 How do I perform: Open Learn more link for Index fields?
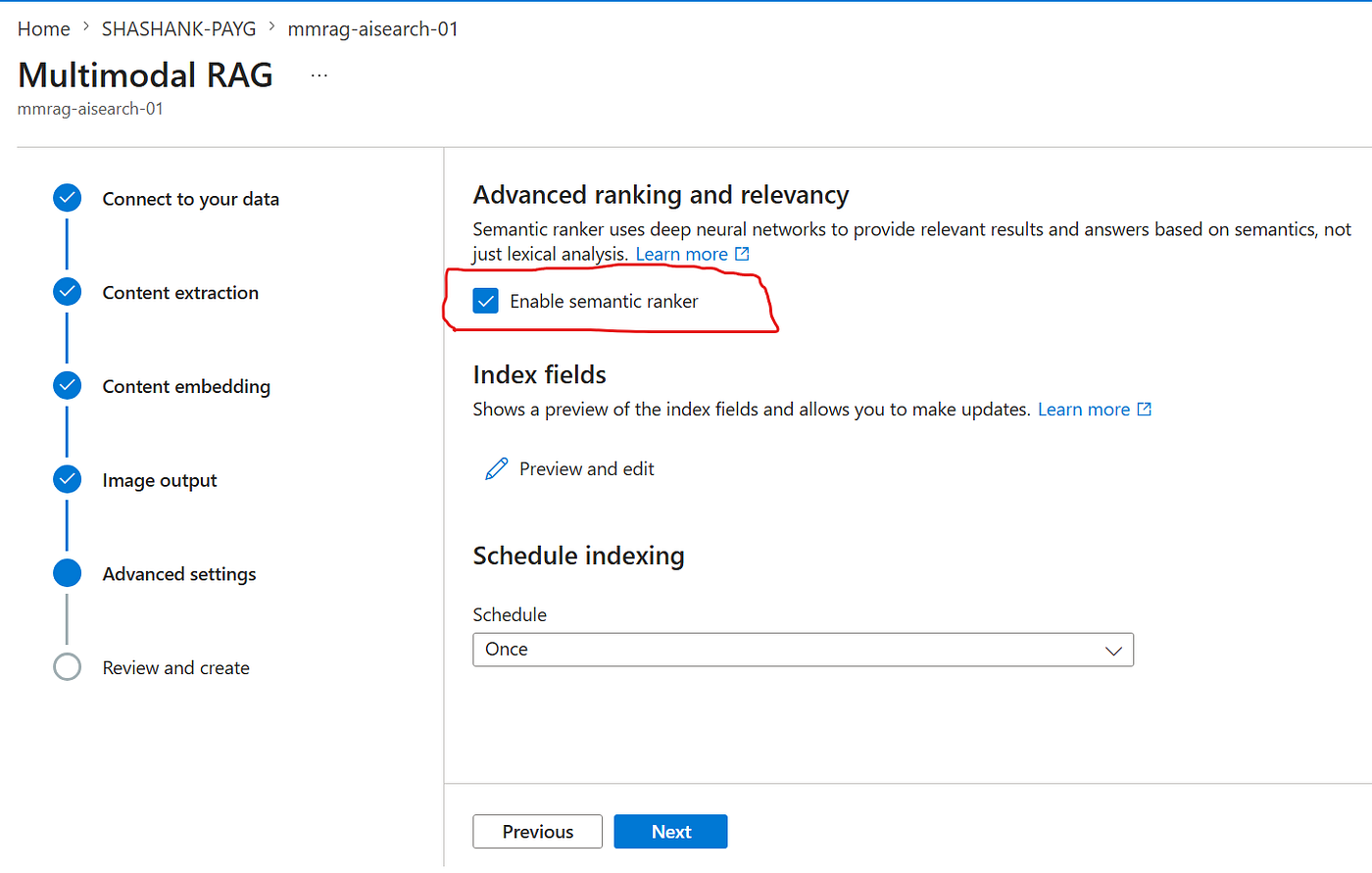[1084, 410]
